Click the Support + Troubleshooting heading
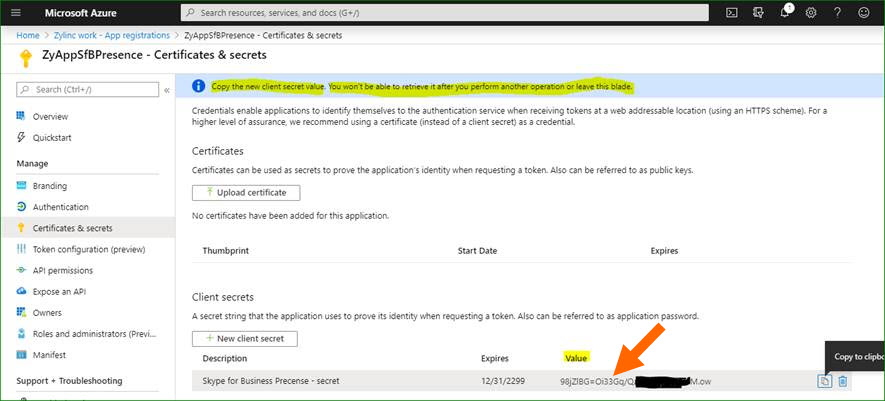885x401 pixels. [69, 381]
